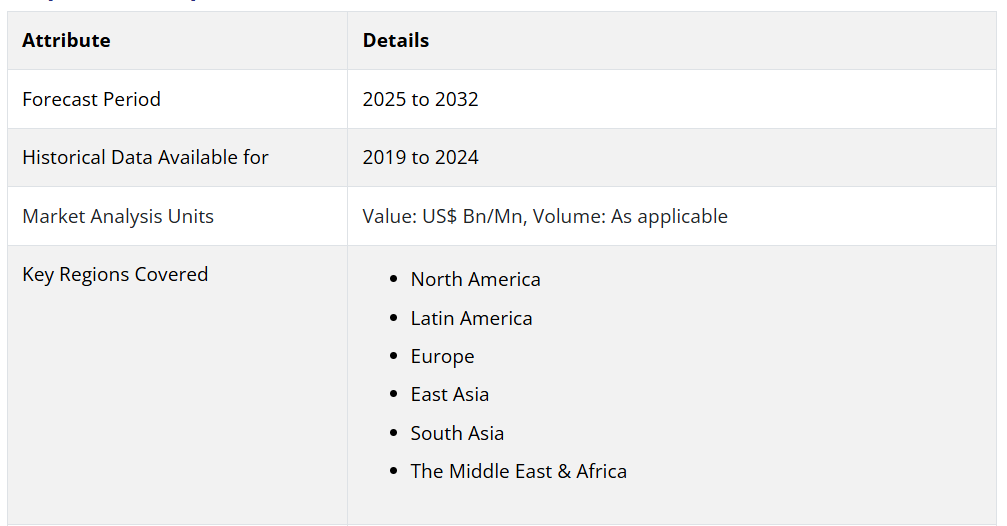Click the Attribute column header
The height and width of the screenshot is (526, 1007).
click(66, 41)
